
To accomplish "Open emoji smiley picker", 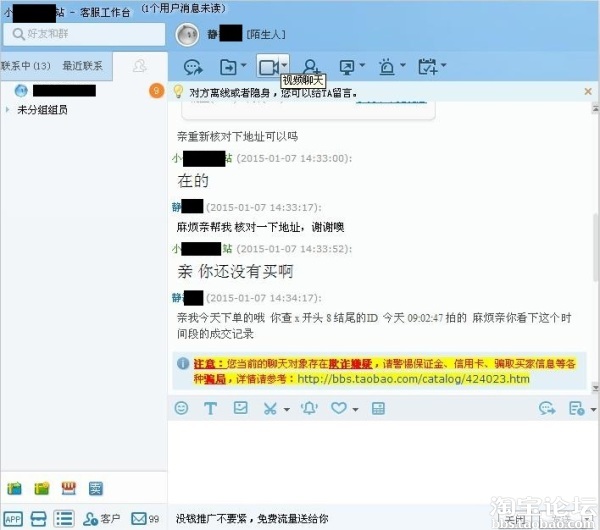I will coord(181,408).
